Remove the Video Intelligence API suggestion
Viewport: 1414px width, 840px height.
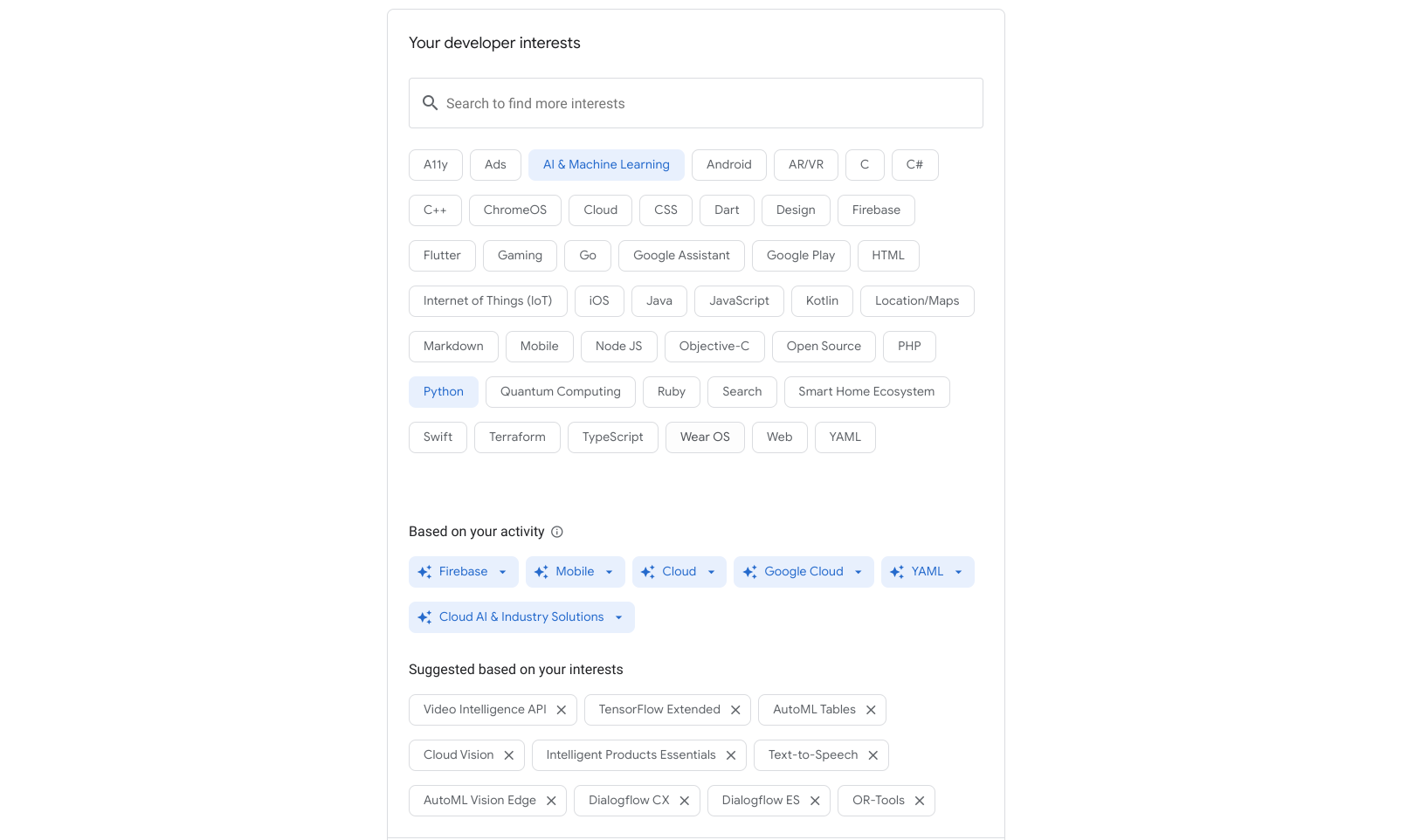pyautogui.click(x=562, y=709)
